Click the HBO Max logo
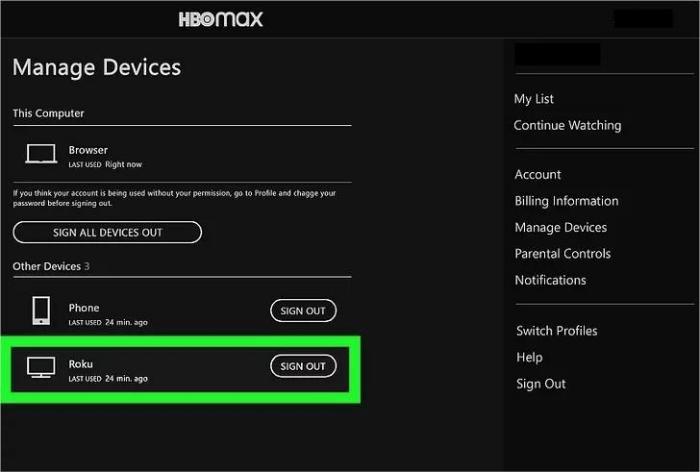 click(220, 19)
